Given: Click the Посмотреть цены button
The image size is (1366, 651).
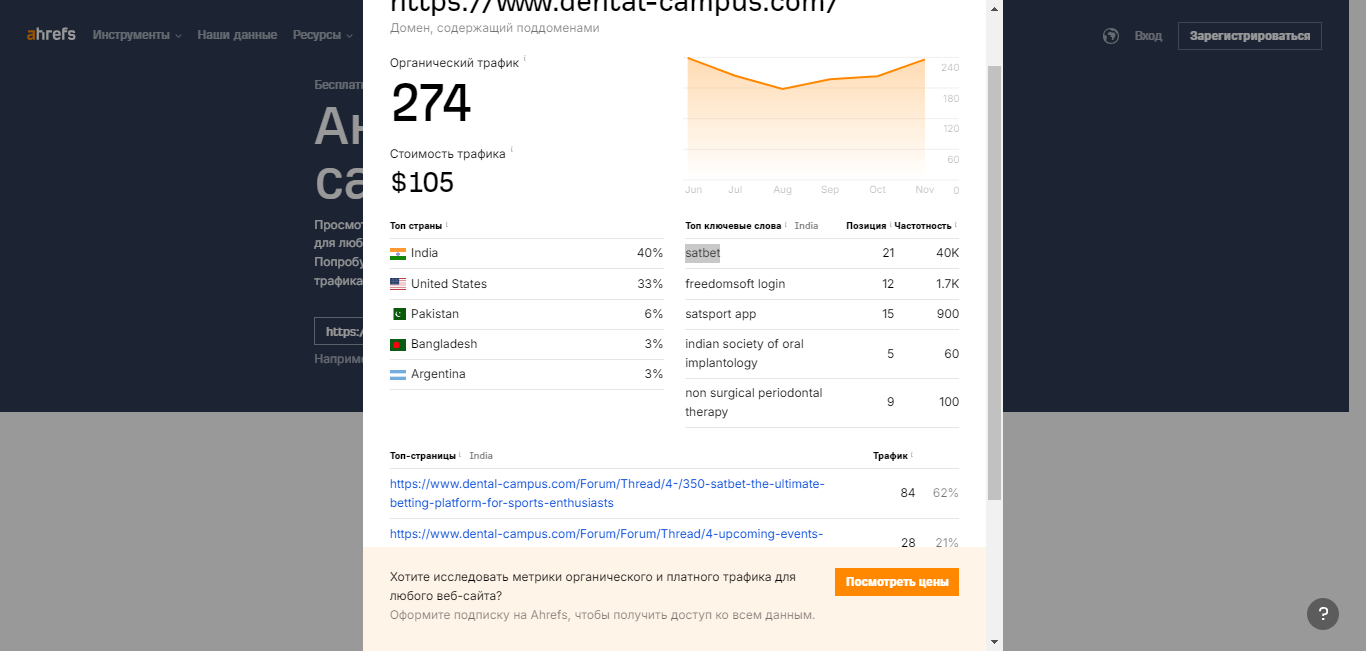Looking at the screenshot, I should 897,582.
